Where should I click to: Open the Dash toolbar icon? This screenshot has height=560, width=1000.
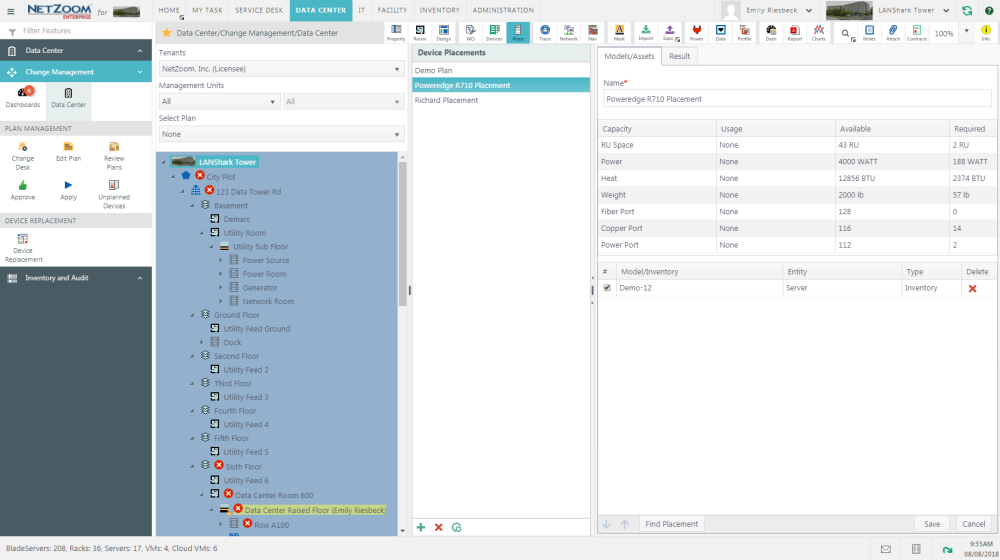[771, 33]
